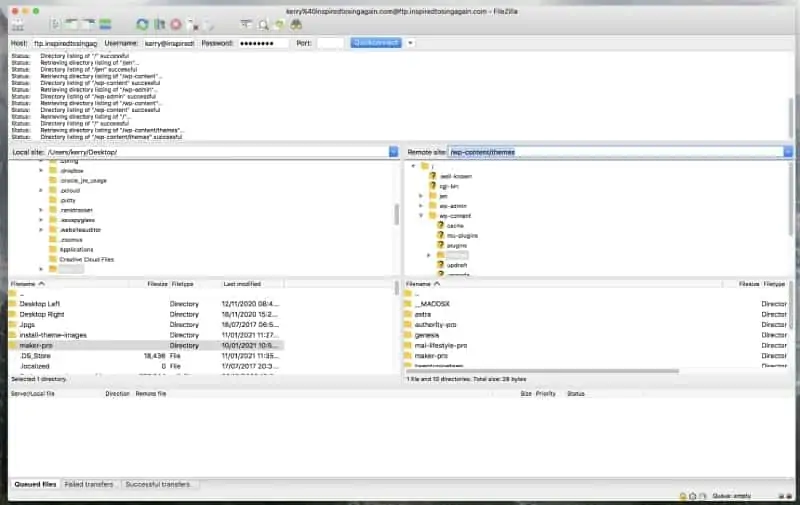Click the process queue toolbar icon

coord(159,24)
